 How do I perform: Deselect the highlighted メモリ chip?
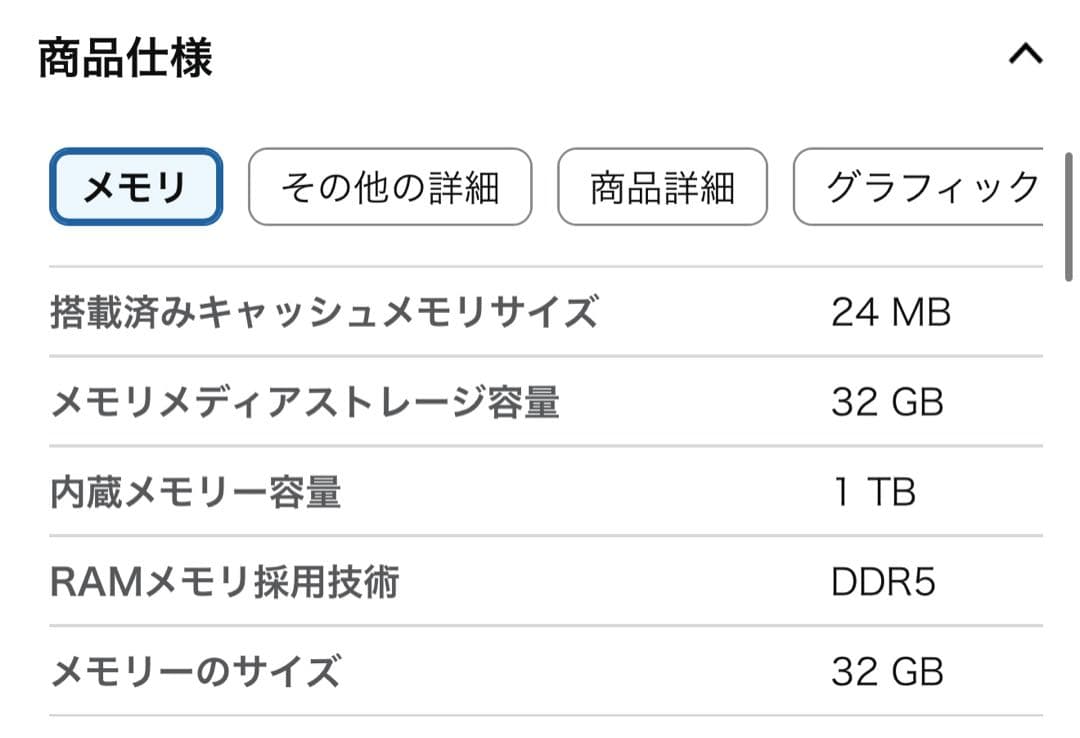click(134, 186)
